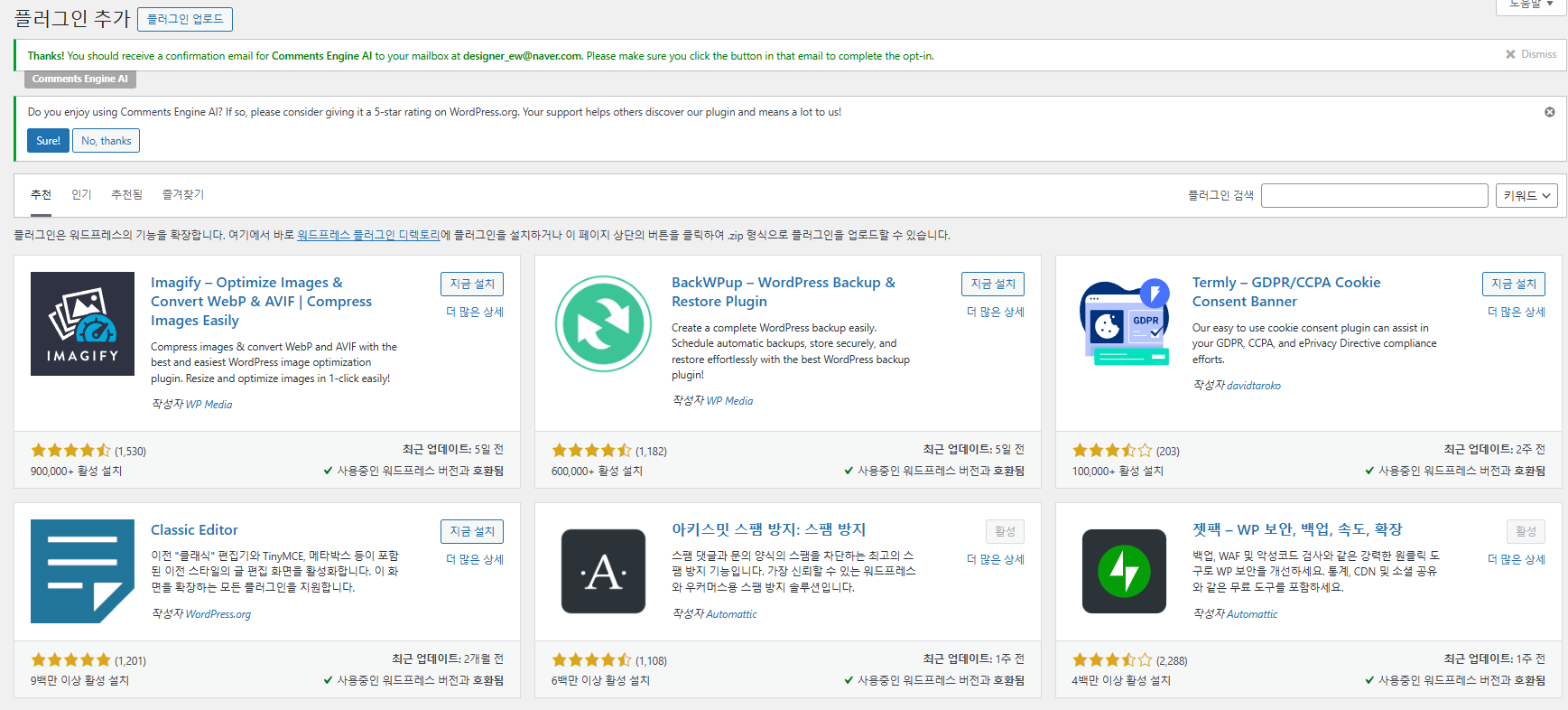Click the Classic Editor plugin icon
Viewport: 1568px width, 710px height.
(82, 571)
